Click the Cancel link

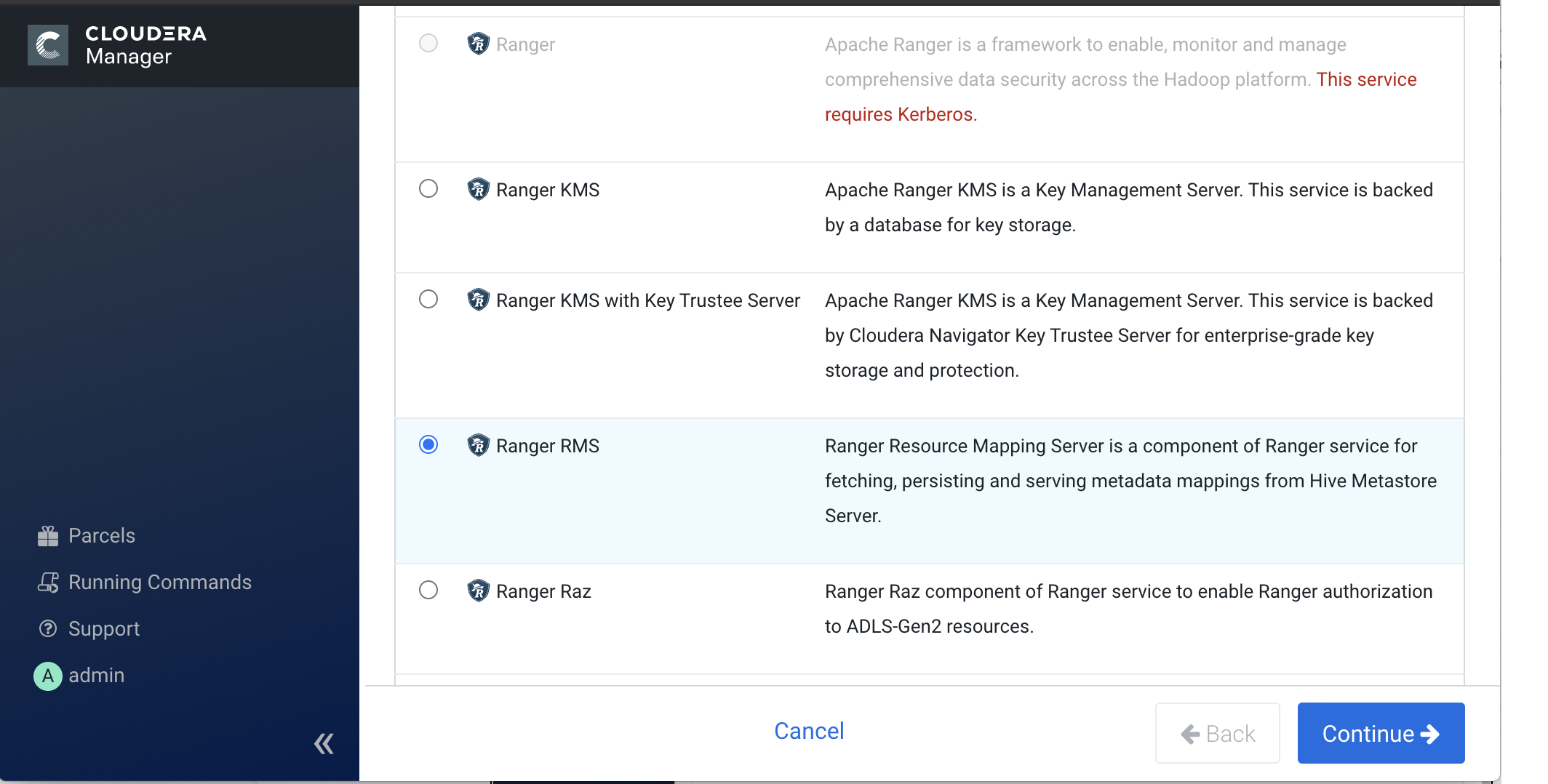(809, 731)
